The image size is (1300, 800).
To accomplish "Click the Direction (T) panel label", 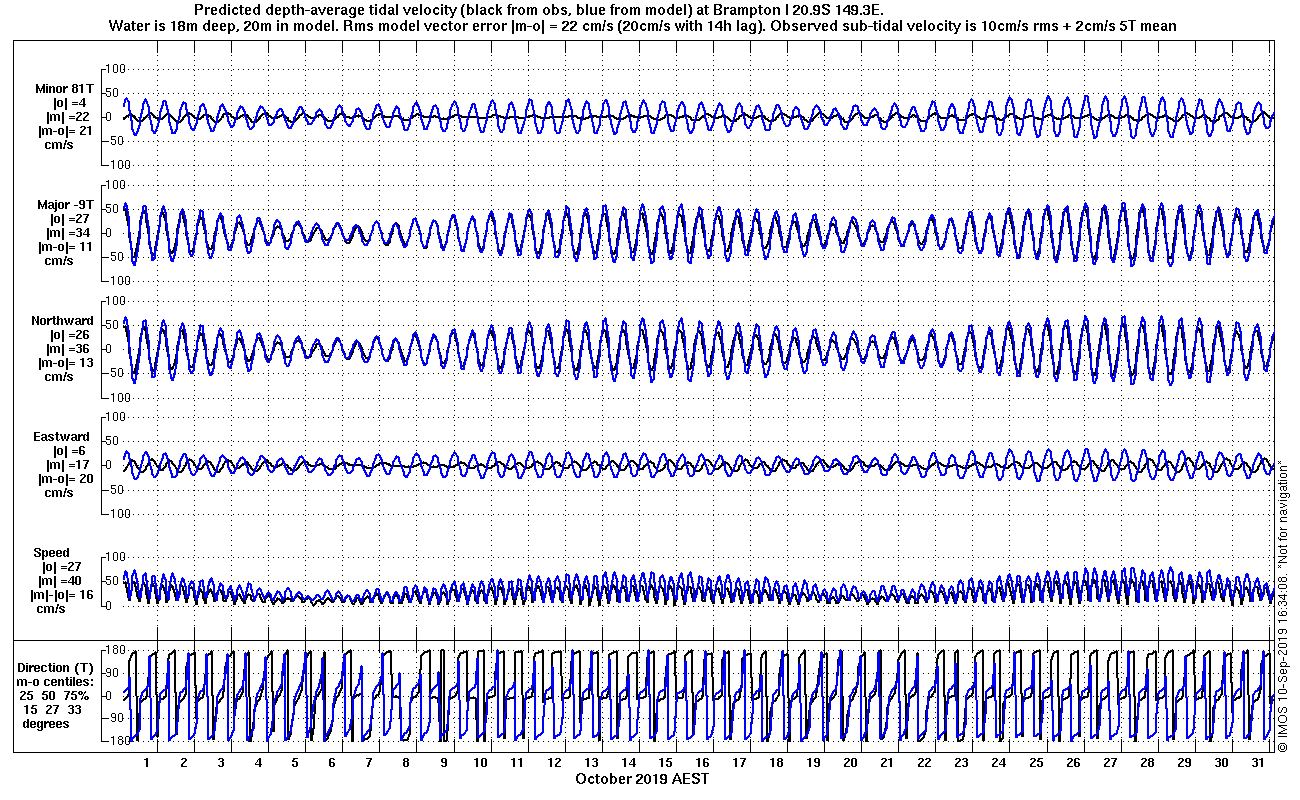I will pos(58,667).
